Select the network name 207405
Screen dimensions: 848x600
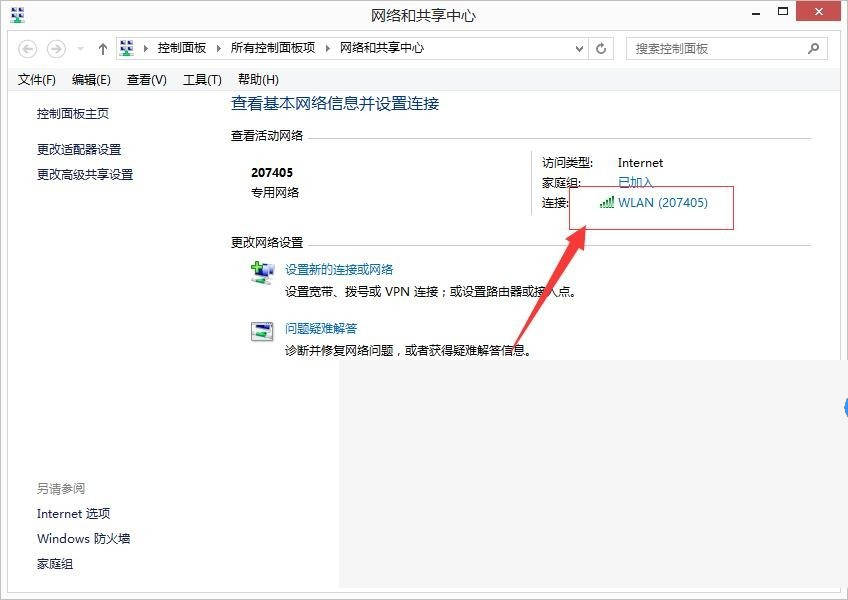pyautogui.click(x=272, y=173)
